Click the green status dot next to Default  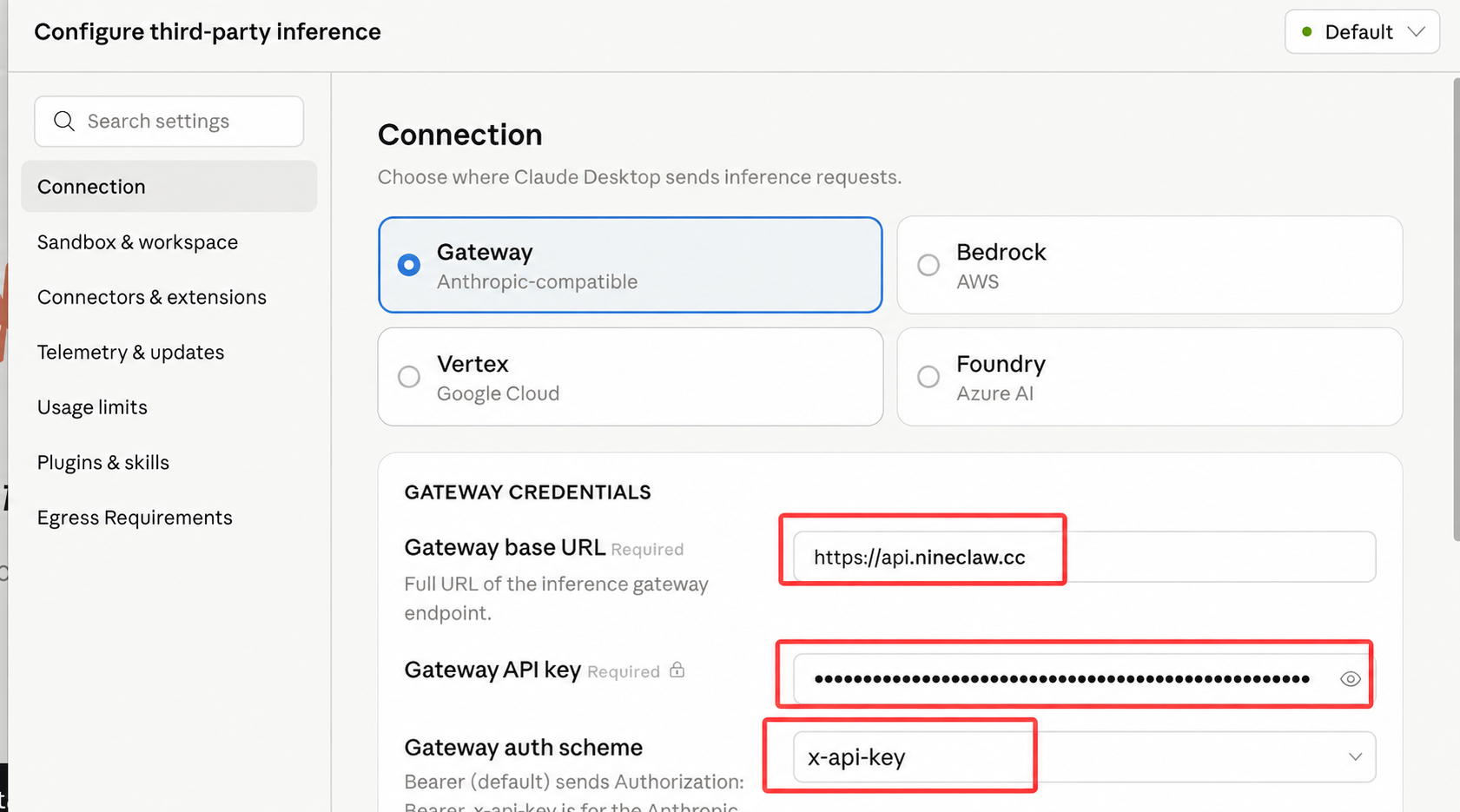coord(1306,32)
